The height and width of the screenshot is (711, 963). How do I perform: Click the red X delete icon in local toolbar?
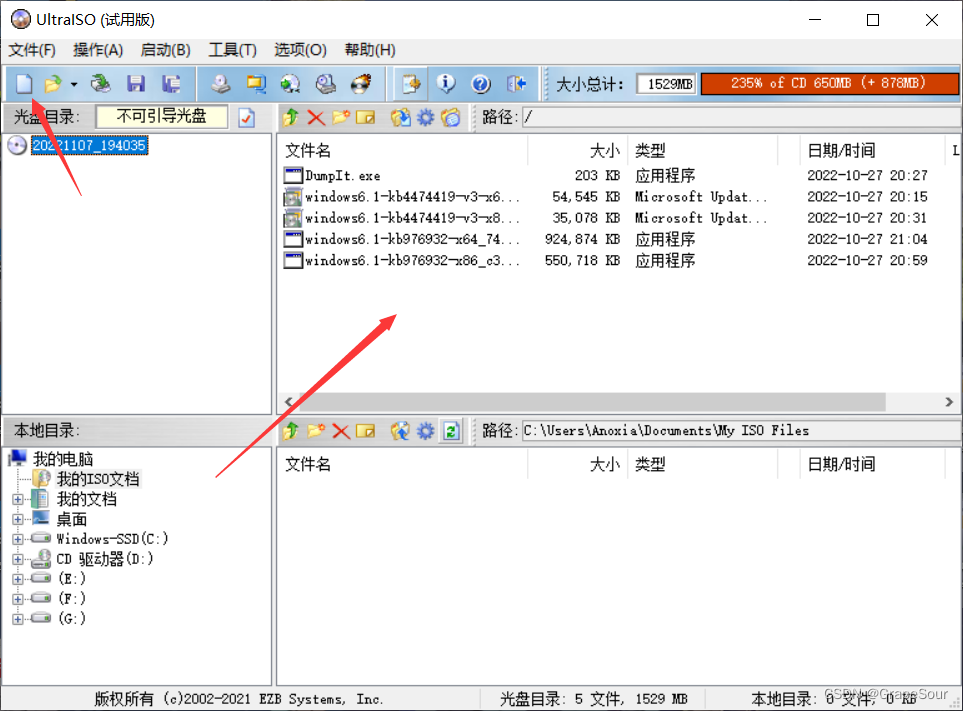[x=341, y=431]
